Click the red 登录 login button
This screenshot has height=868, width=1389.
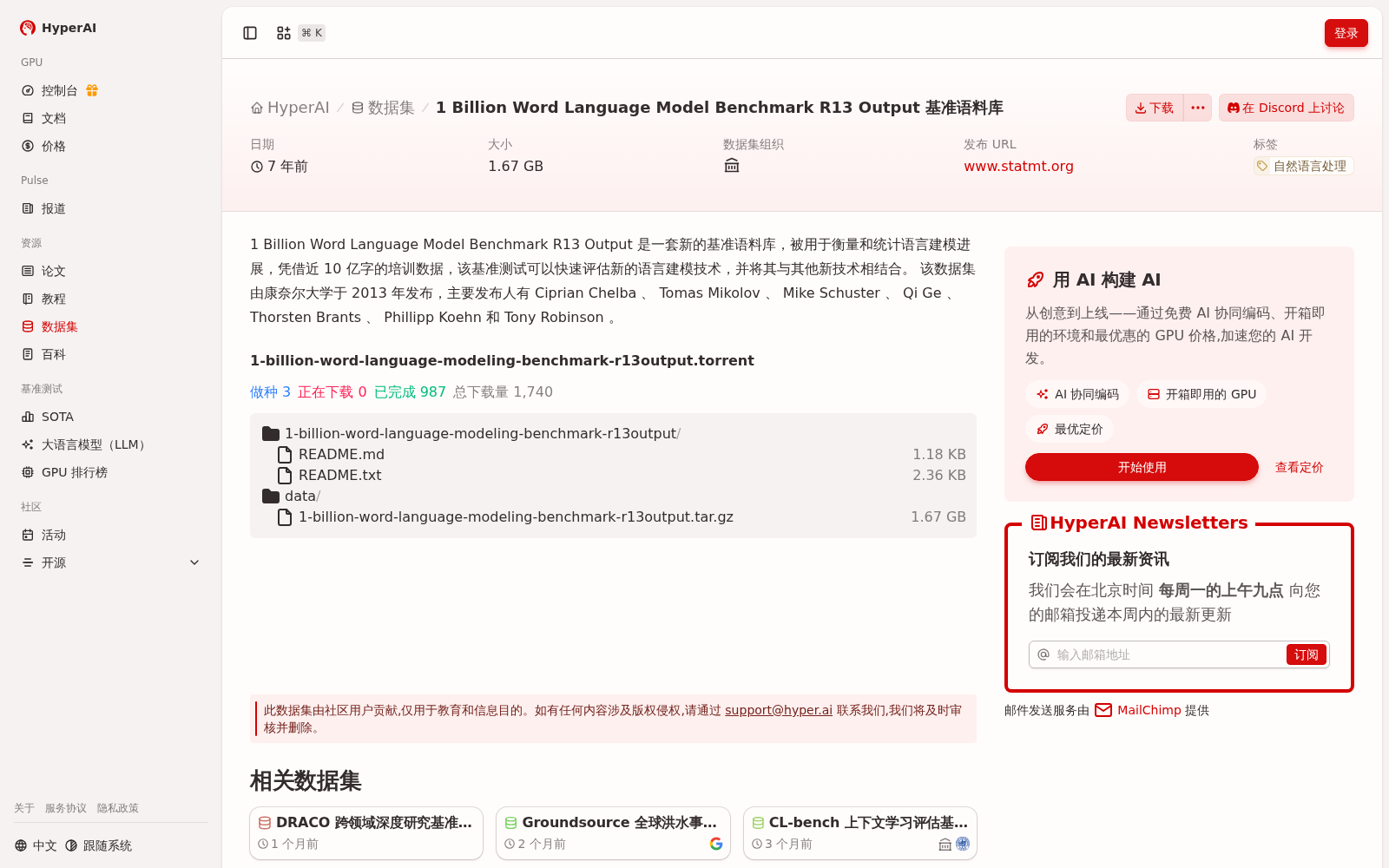coord(1346,33)
